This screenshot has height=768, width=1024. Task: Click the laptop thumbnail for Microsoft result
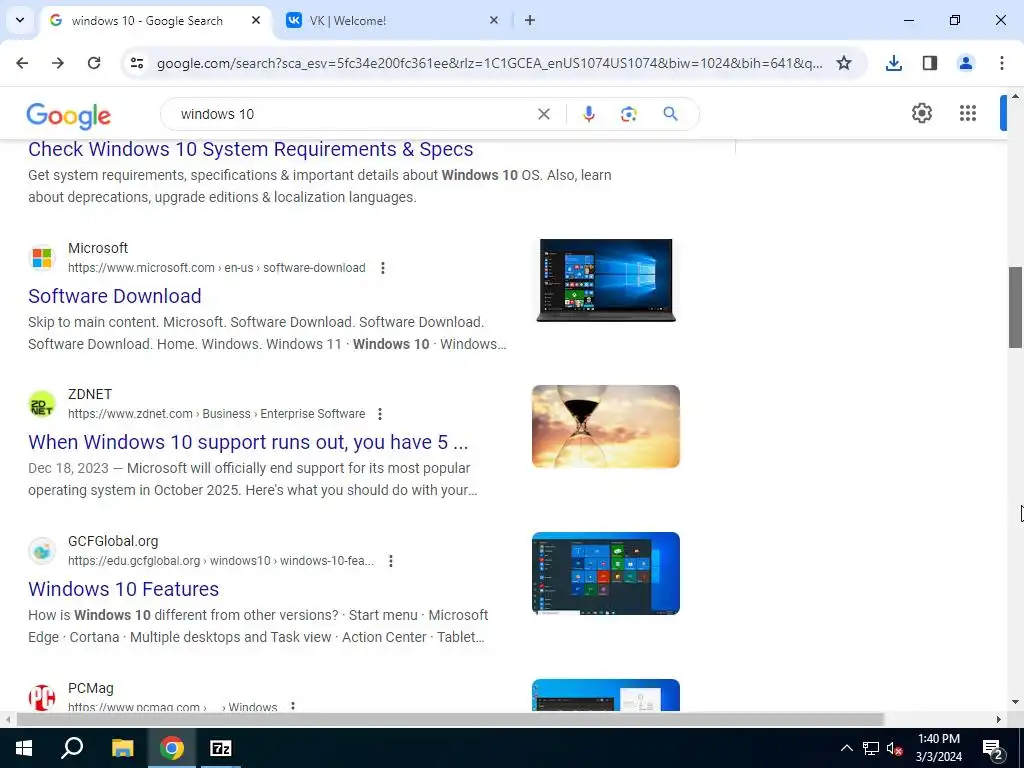[x=605, y=280]
